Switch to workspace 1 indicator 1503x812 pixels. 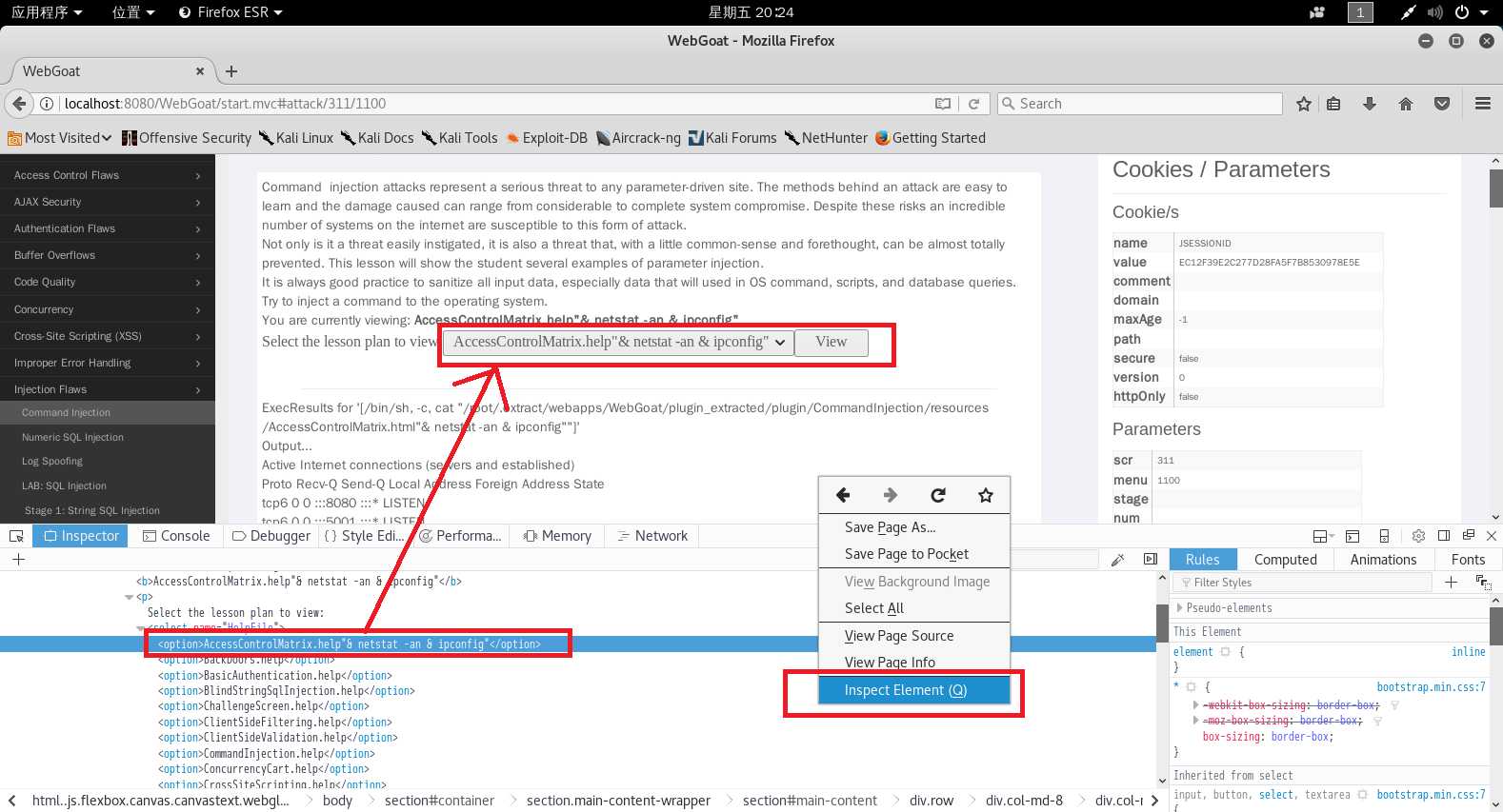1360,12
